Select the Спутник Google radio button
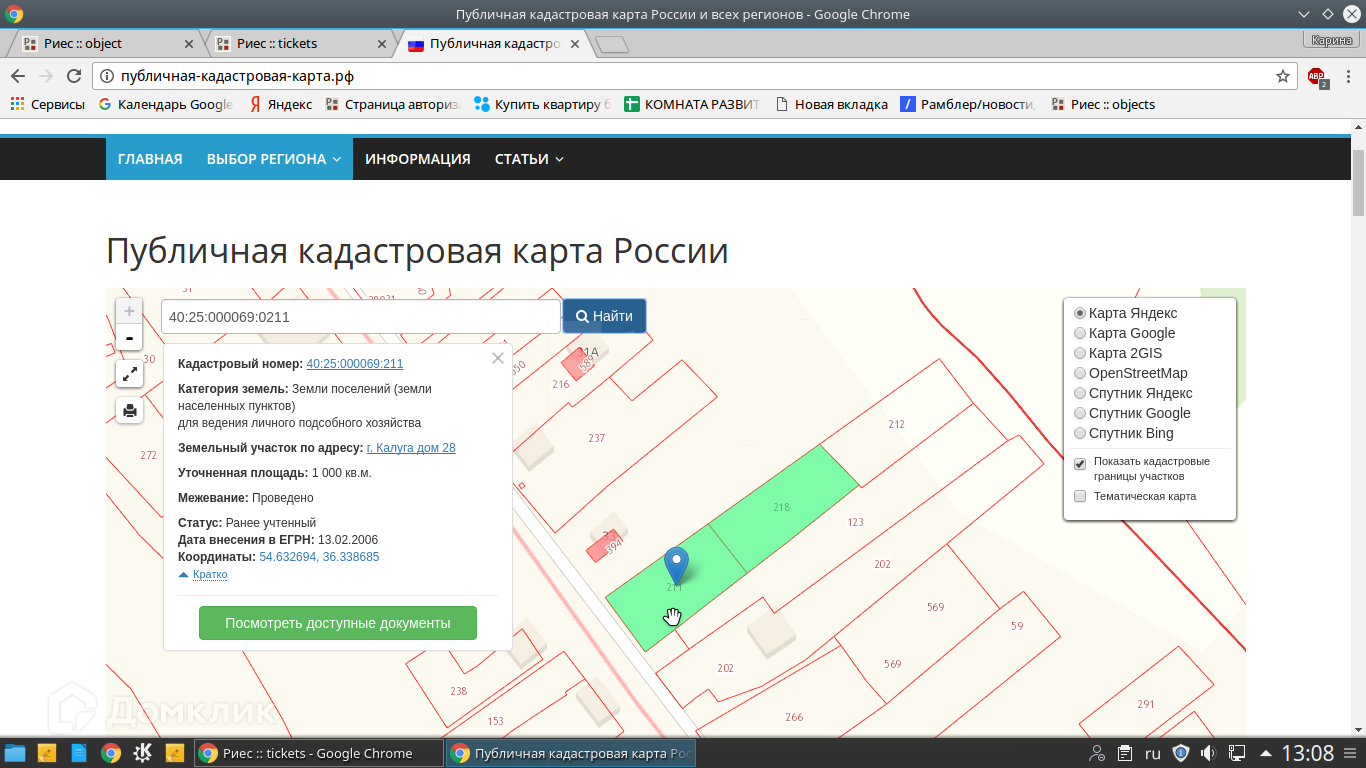 click(x=1080, y=413)
